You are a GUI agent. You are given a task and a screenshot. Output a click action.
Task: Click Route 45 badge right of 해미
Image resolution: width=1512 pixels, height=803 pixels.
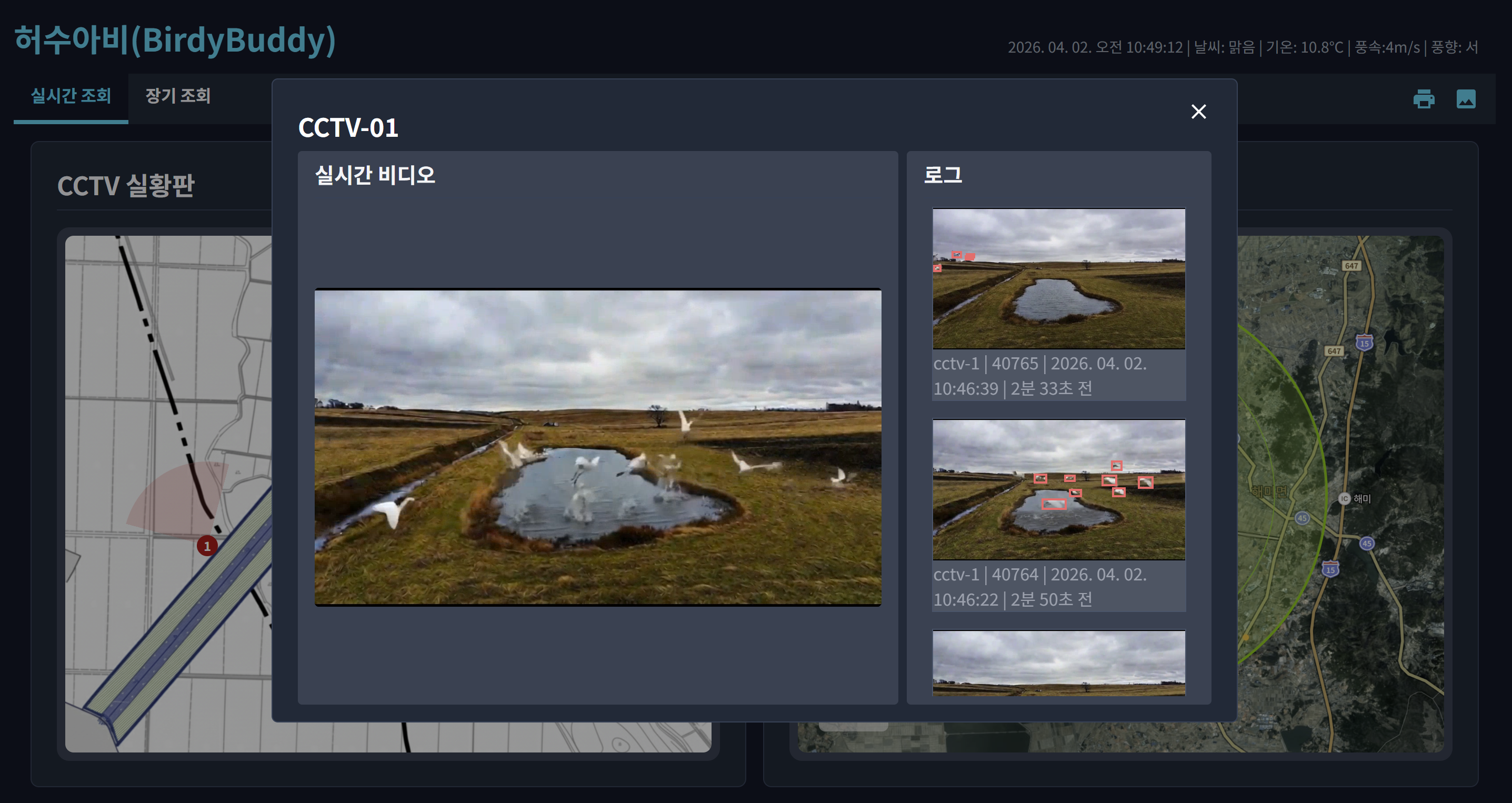tap(1366, 544)
